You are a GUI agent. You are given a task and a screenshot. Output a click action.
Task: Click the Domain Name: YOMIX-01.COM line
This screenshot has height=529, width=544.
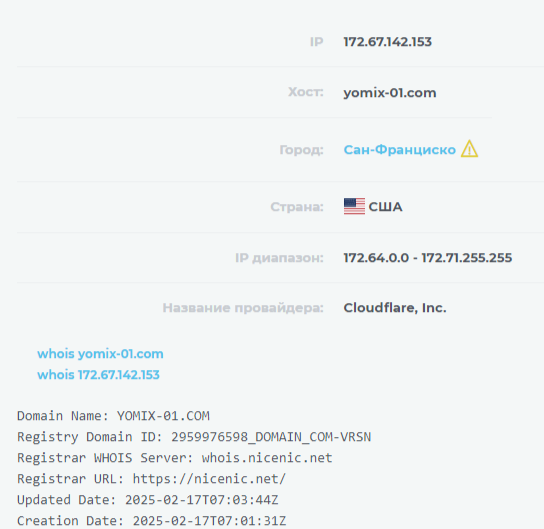click(x=113, y=416)
